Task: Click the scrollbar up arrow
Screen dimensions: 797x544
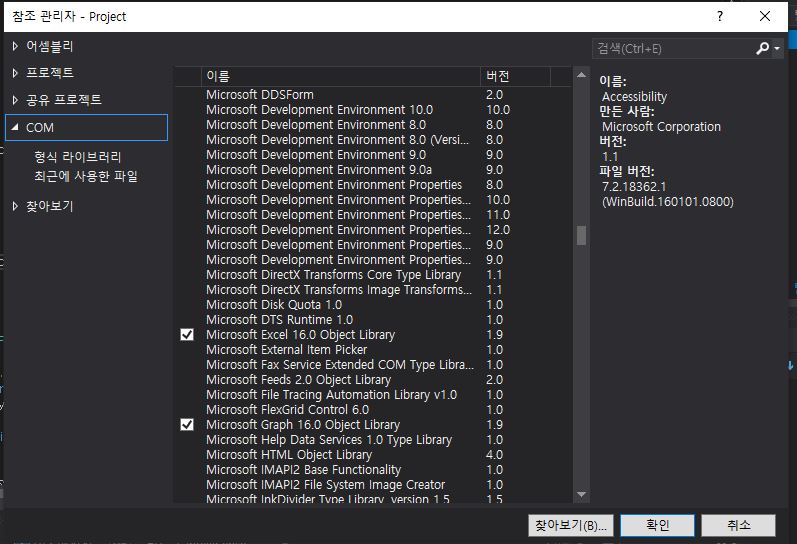Action: 581,75
